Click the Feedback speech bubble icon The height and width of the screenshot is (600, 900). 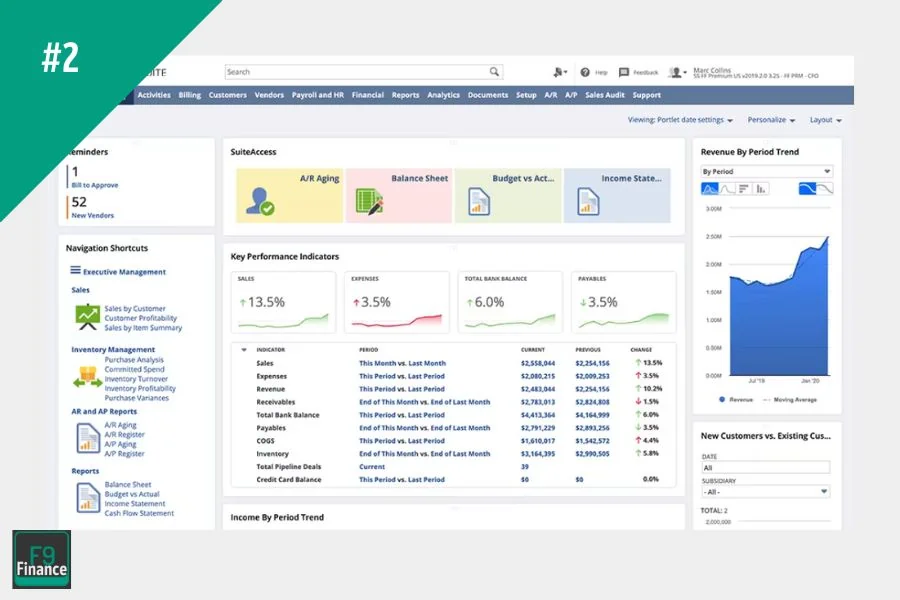625,71
